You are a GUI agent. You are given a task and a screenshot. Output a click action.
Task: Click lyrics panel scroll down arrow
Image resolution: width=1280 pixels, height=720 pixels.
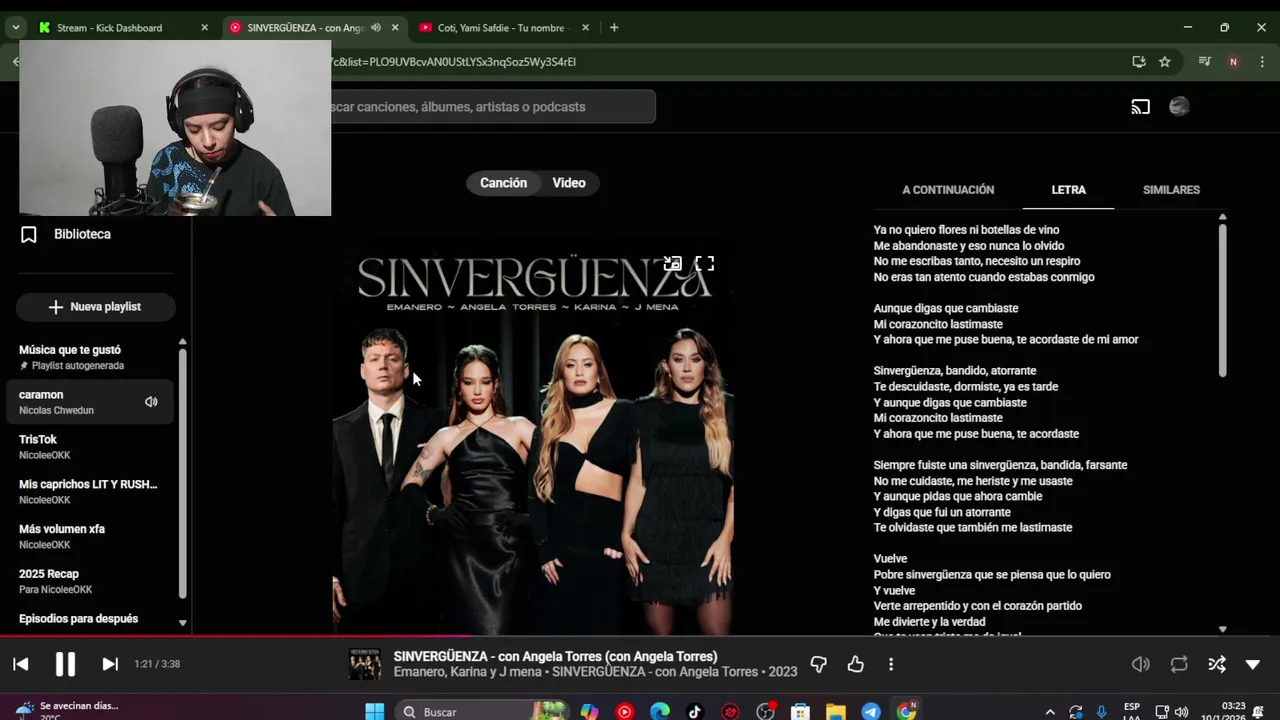coord(1222,629)
